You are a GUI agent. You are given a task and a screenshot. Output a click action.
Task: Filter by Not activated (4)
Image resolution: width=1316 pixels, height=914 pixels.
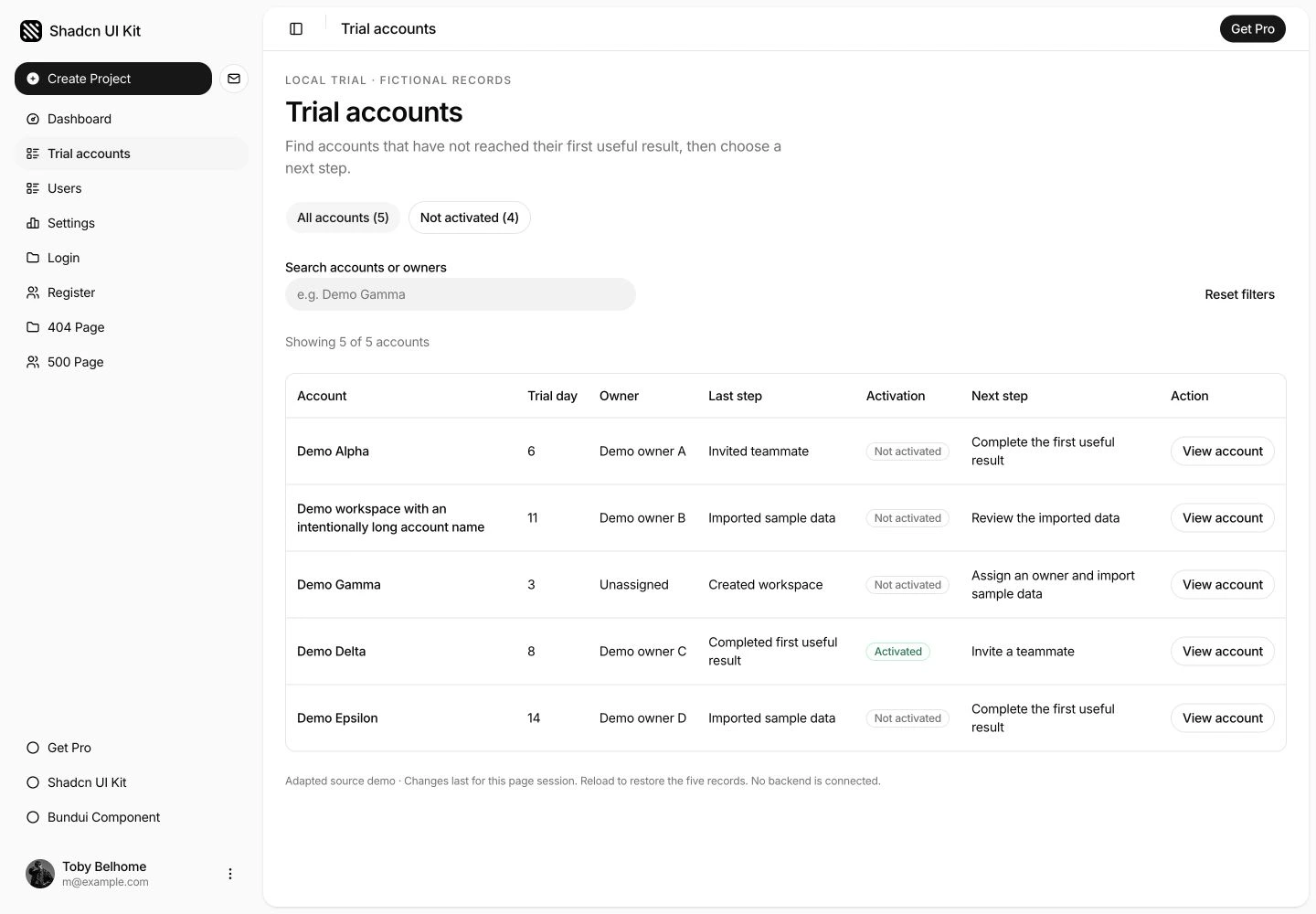470,218
